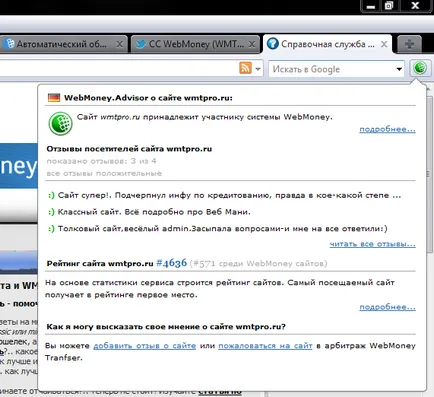Close the 'Автоматический об...' tab

pos(119,44)
